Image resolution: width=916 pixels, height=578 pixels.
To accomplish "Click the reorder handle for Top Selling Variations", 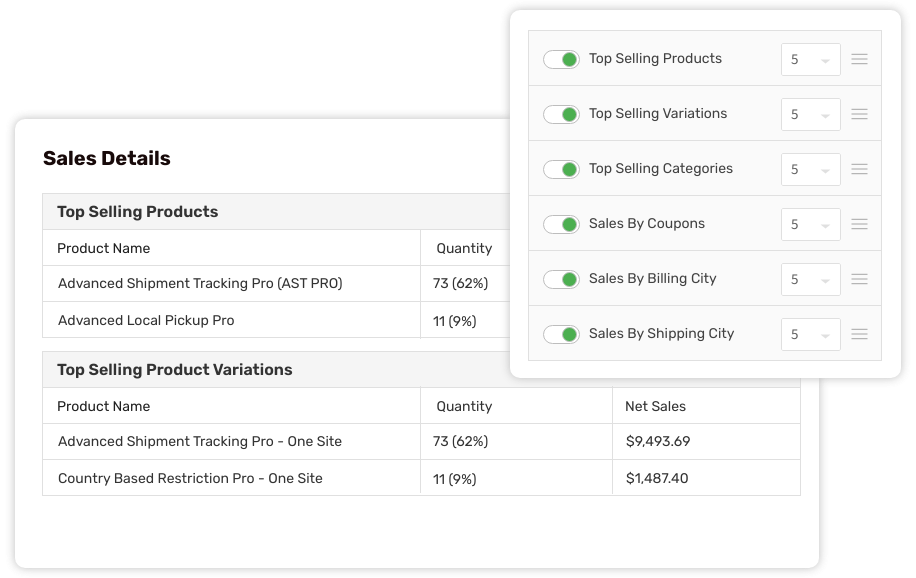I will point(859,114).
